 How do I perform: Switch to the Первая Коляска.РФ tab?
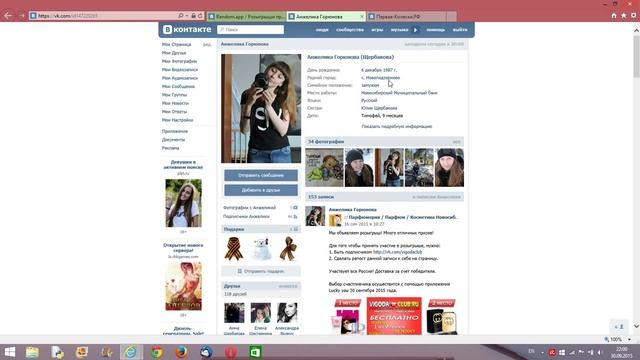pos(406,17)
